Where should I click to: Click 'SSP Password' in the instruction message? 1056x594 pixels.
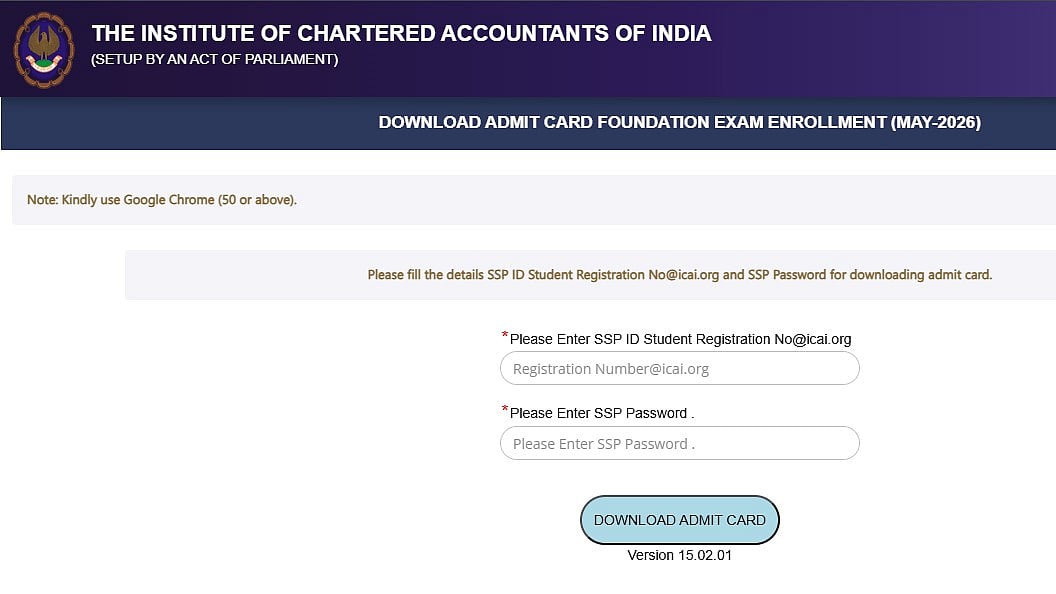click(x=786, y=275)
